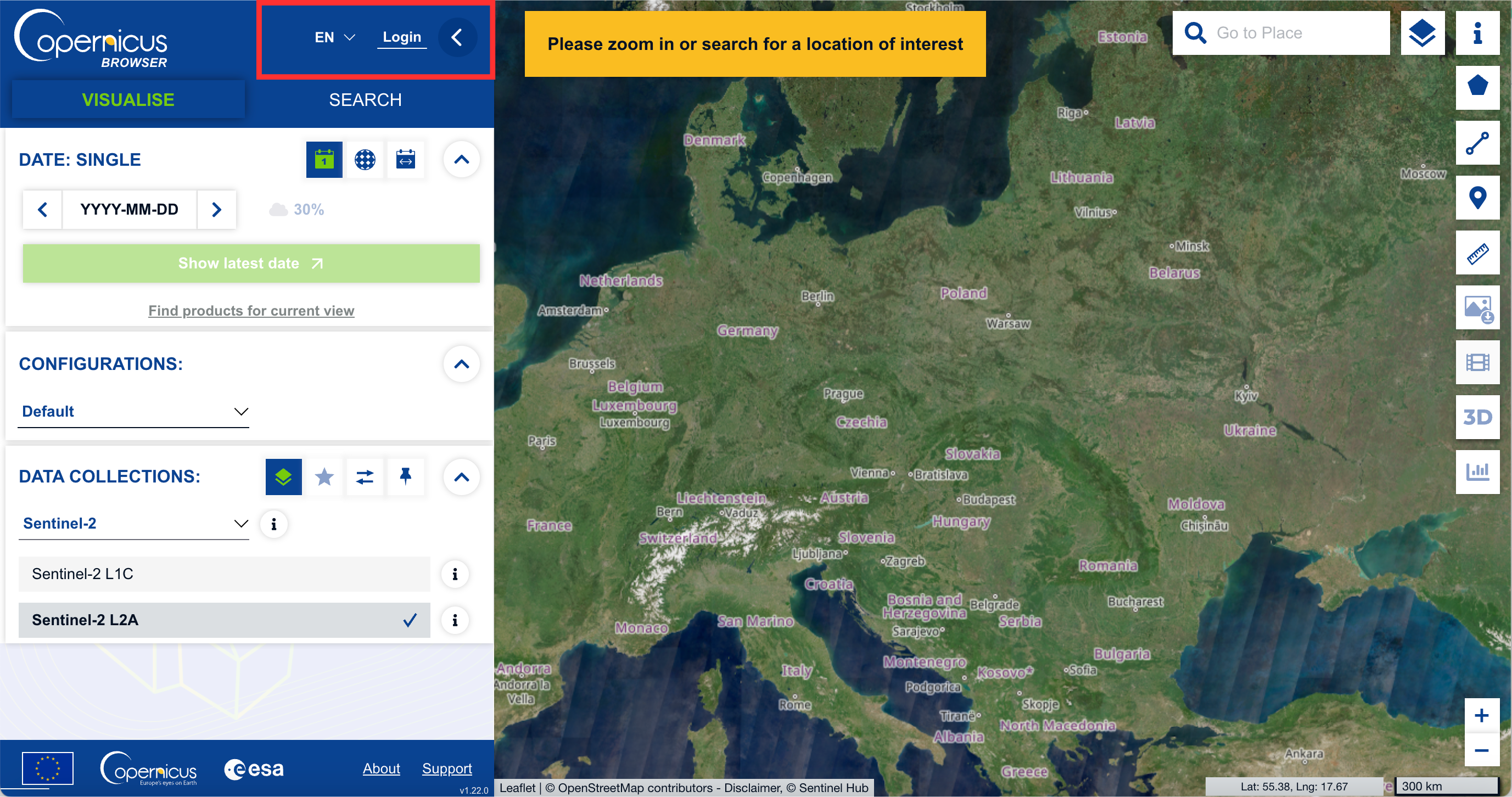Image resolution: width=1512 pixels, height=797 pixels.
Task: Click the draw line tool icon
Action: pyautogui.click(x=1477, y=143)
